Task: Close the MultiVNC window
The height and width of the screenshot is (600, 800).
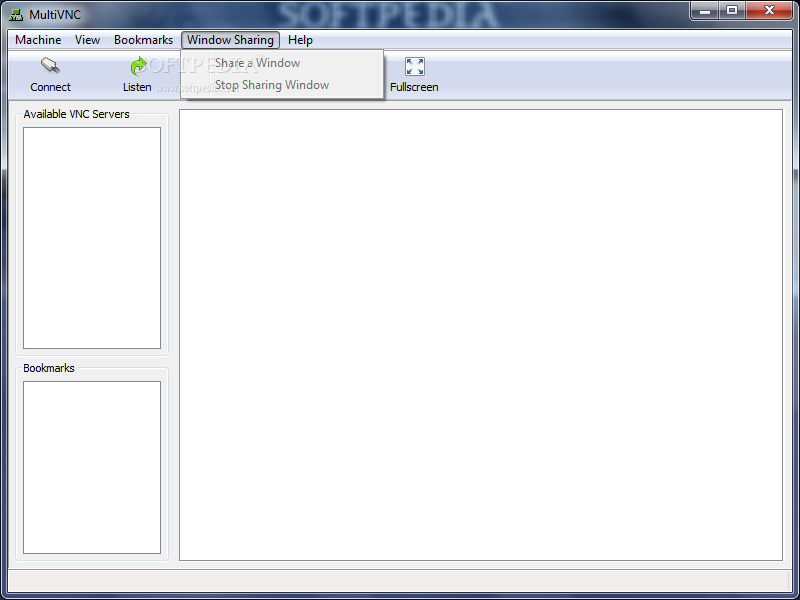Action: [769, 10]
